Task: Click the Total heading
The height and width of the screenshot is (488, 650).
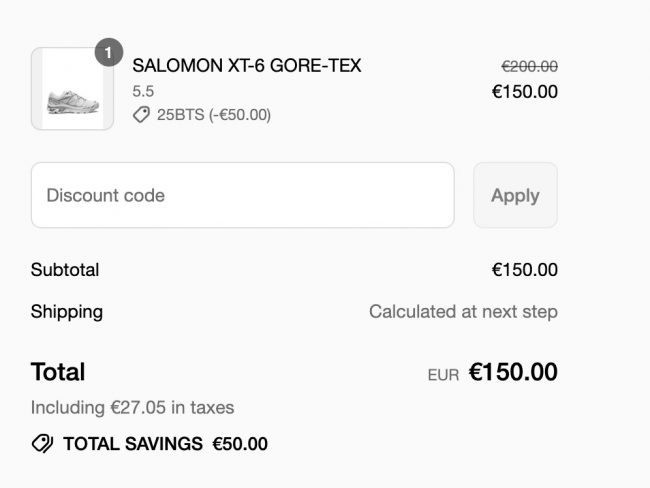Action: (58, 371)
